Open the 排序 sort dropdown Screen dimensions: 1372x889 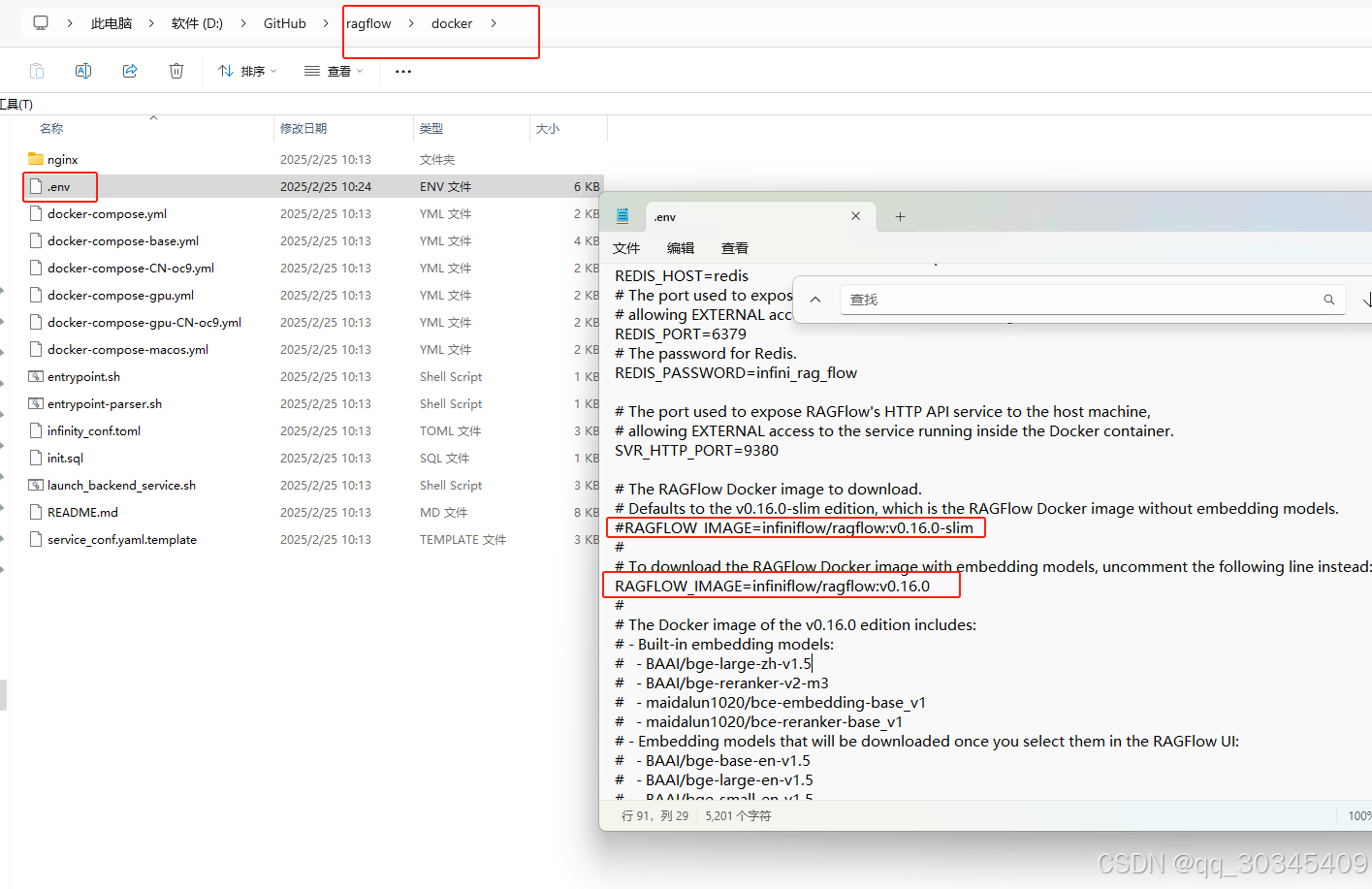[247, 71]
